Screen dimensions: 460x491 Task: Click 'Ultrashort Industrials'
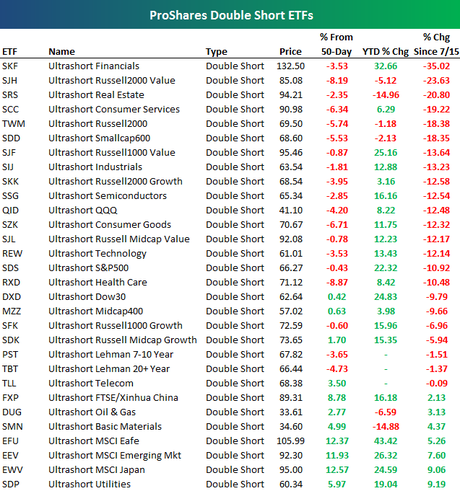95,167
